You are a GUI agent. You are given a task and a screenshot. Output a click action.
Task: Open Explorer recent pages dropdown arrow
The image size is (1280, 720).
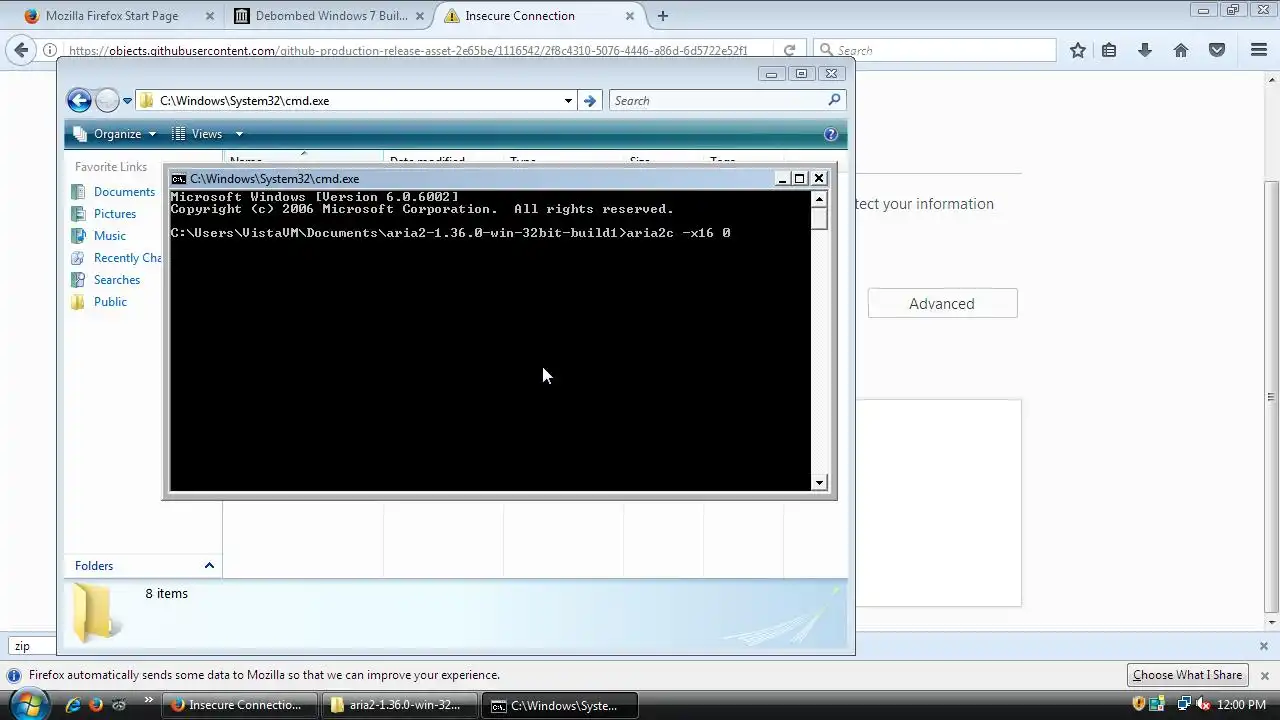127,100
